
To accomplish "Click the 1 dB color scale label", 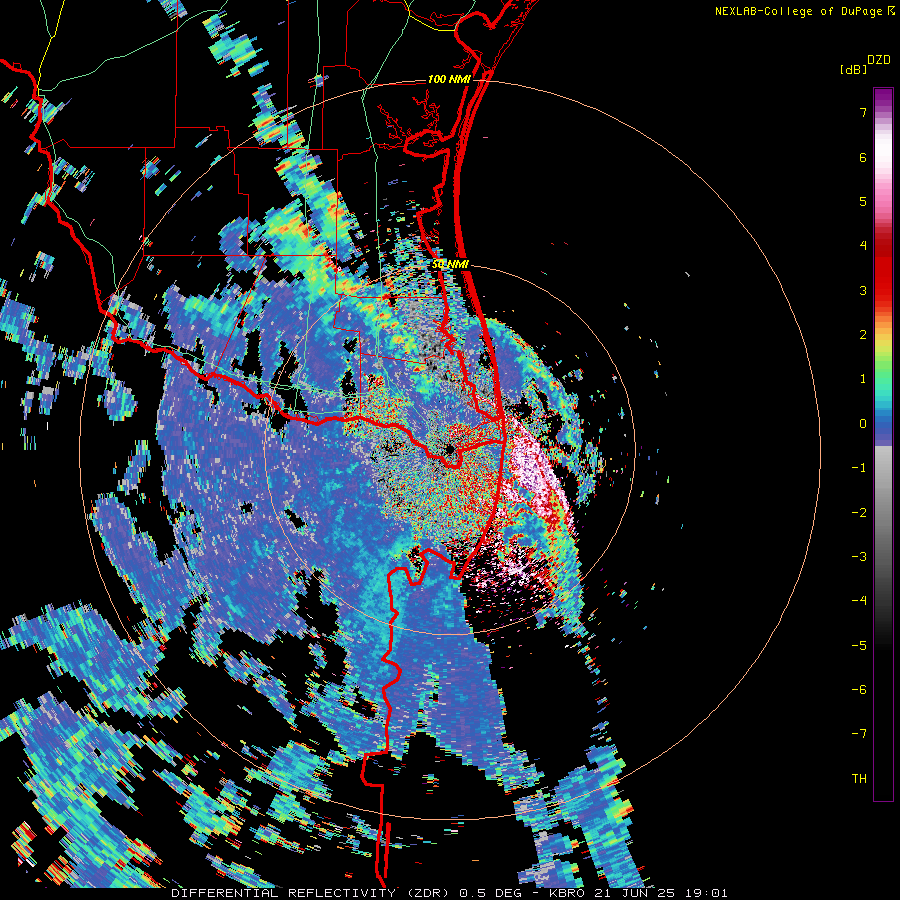I will pos(863,379).
